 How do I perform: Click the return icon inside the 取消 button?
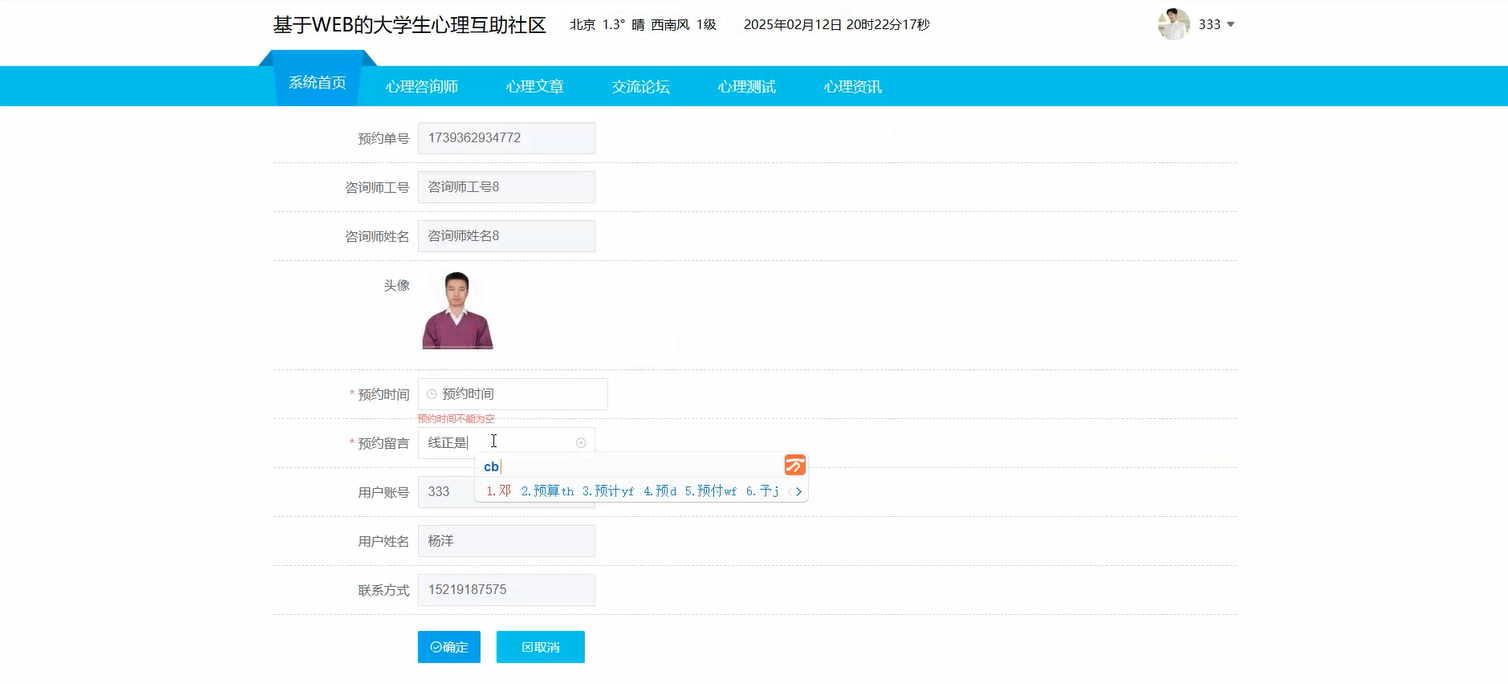[x=528, y=647]
